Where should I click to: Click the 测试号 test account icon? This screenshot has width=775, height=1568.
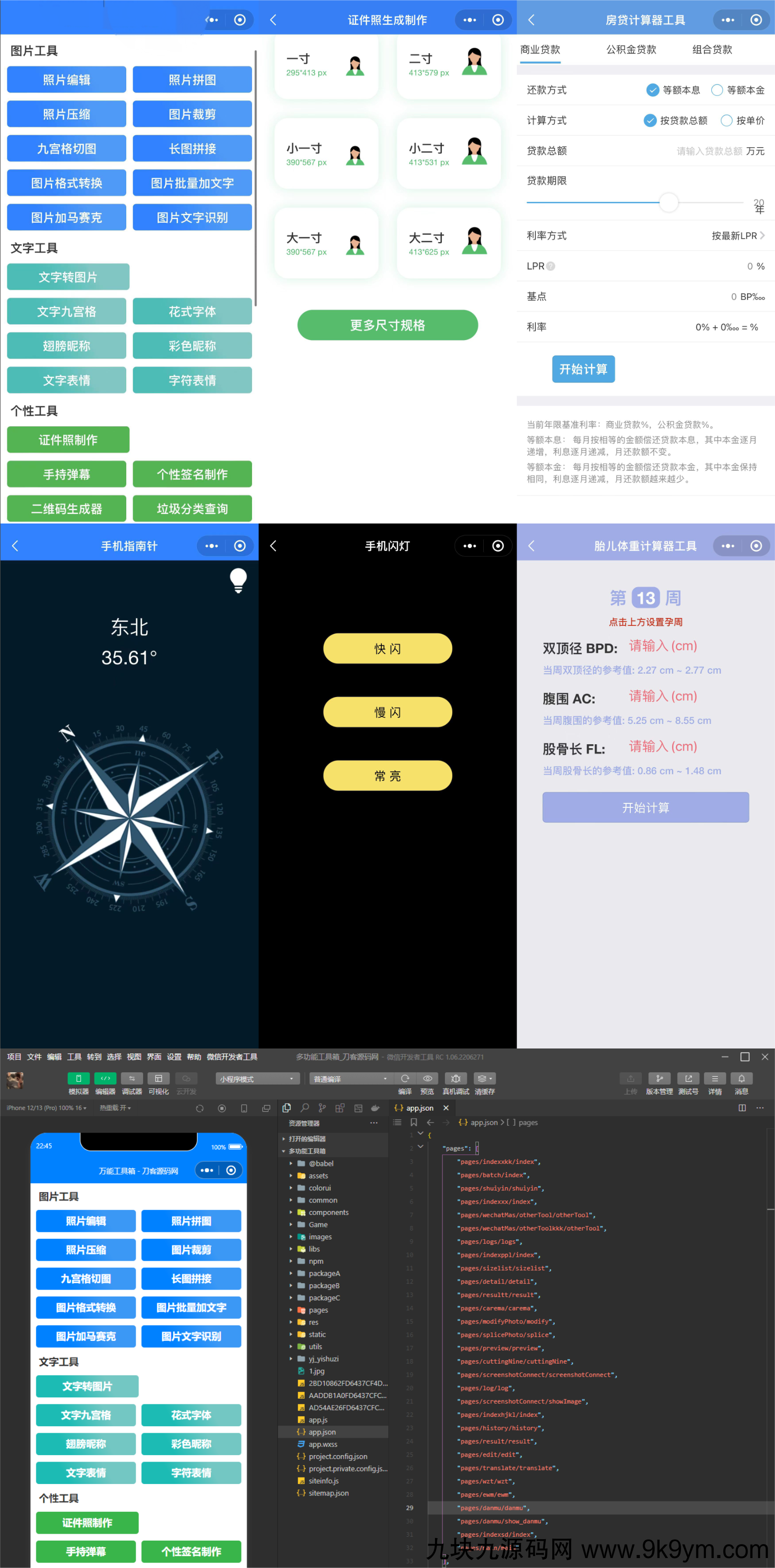[x=689, y=1078]
